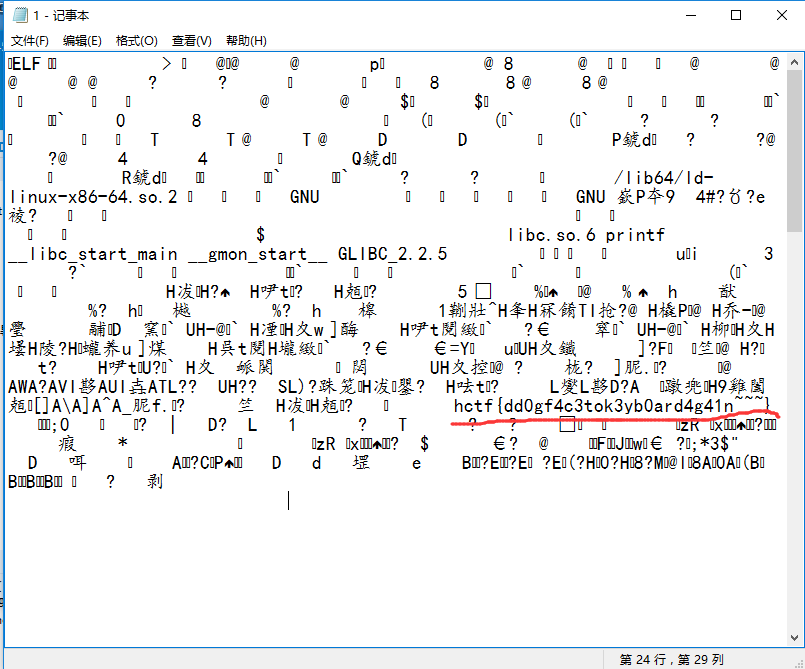The image size is (805, 669).
Task: Click the ELF header text at top
Action: point(29,64)
